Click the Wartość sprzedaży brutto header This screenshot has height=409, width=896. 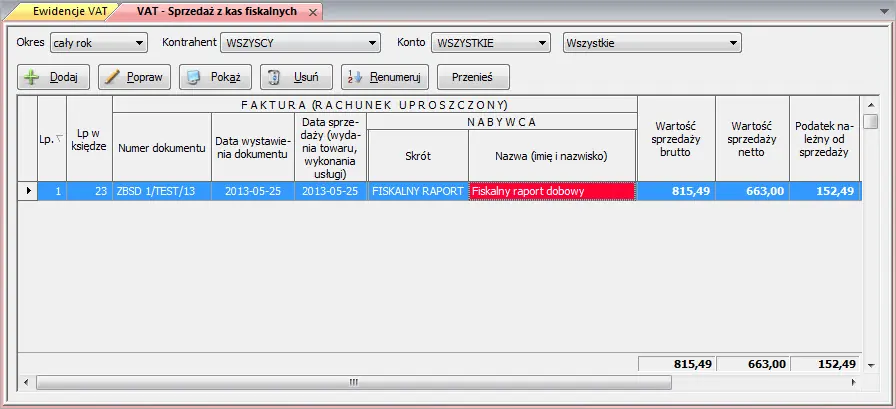[x=676, y=139]
